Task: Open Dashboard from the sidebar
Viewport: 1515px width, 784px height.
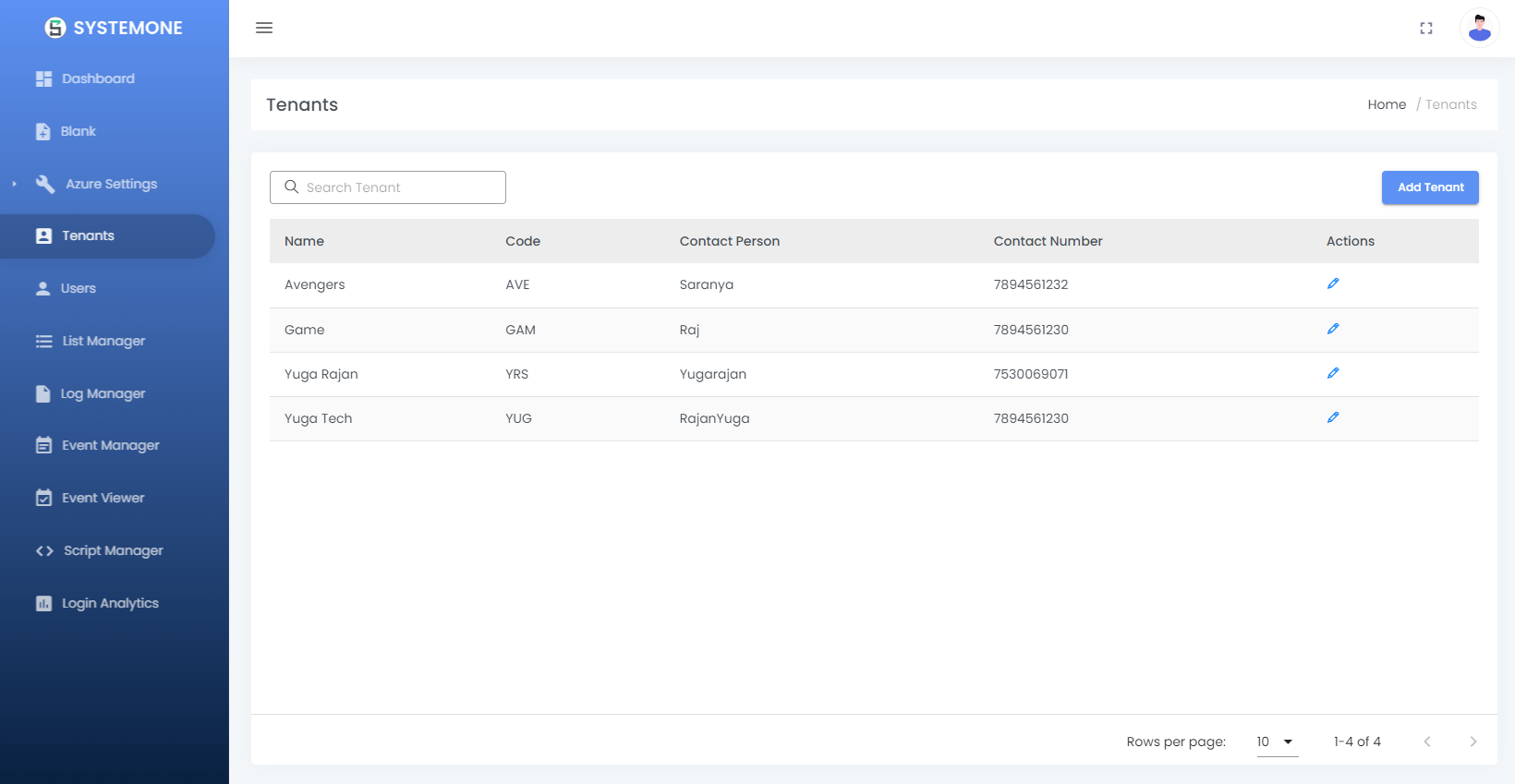Action: pos(98,78)
